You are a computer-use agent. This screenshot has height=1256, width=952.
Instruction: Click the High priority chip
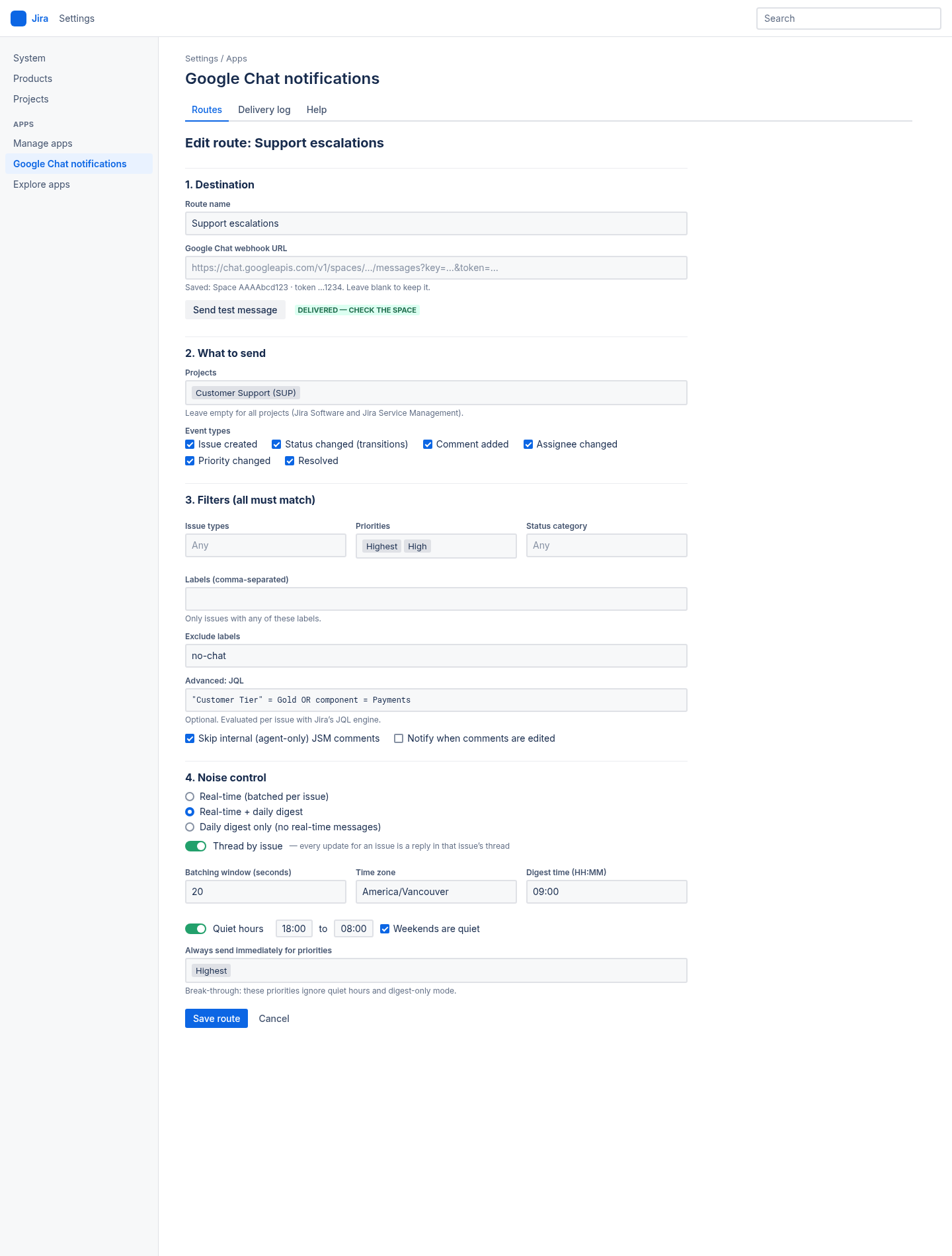(x=417, y=546)
